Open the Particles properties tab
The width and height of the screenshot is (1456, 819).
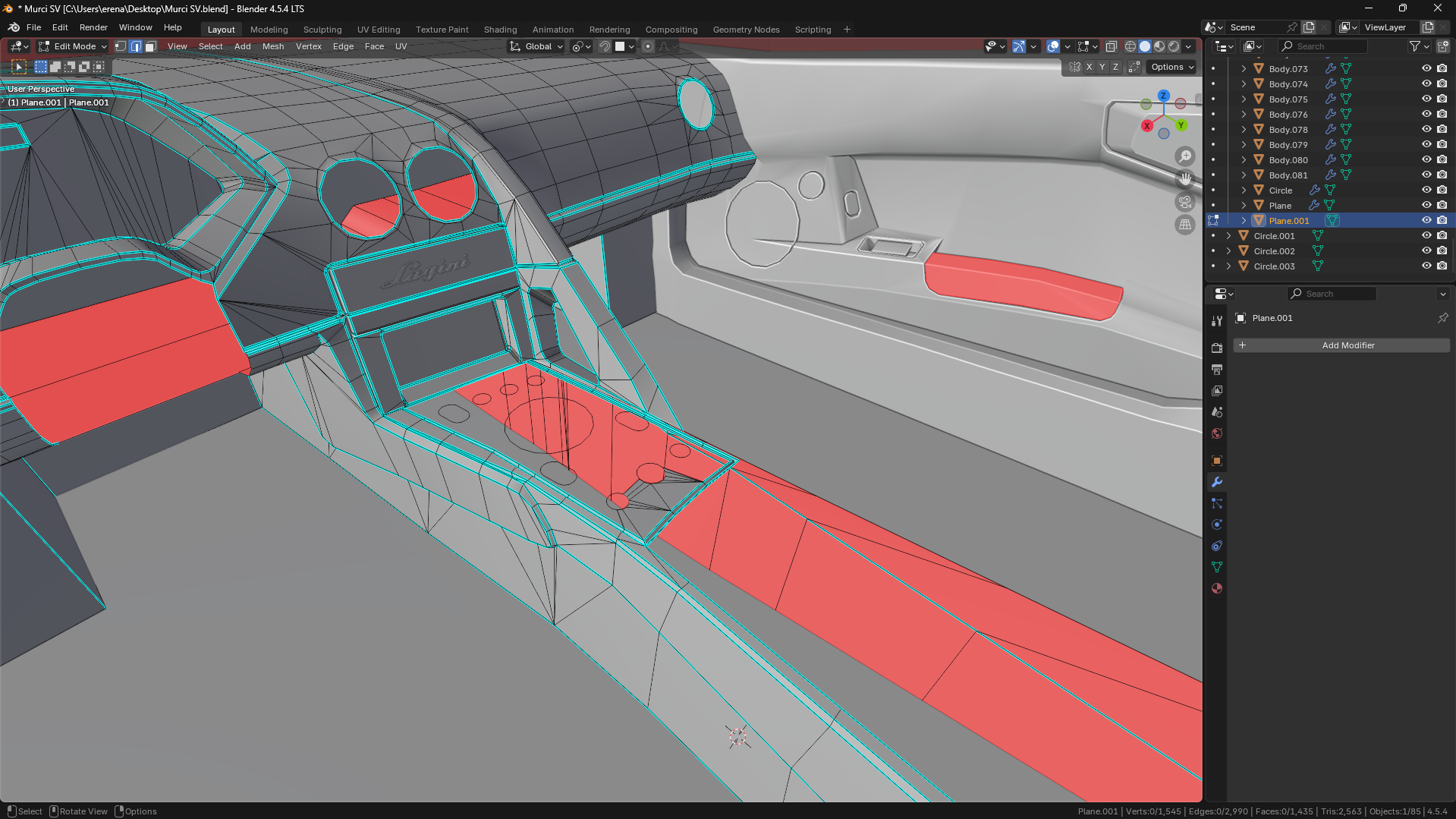[x=1217, y=503]
